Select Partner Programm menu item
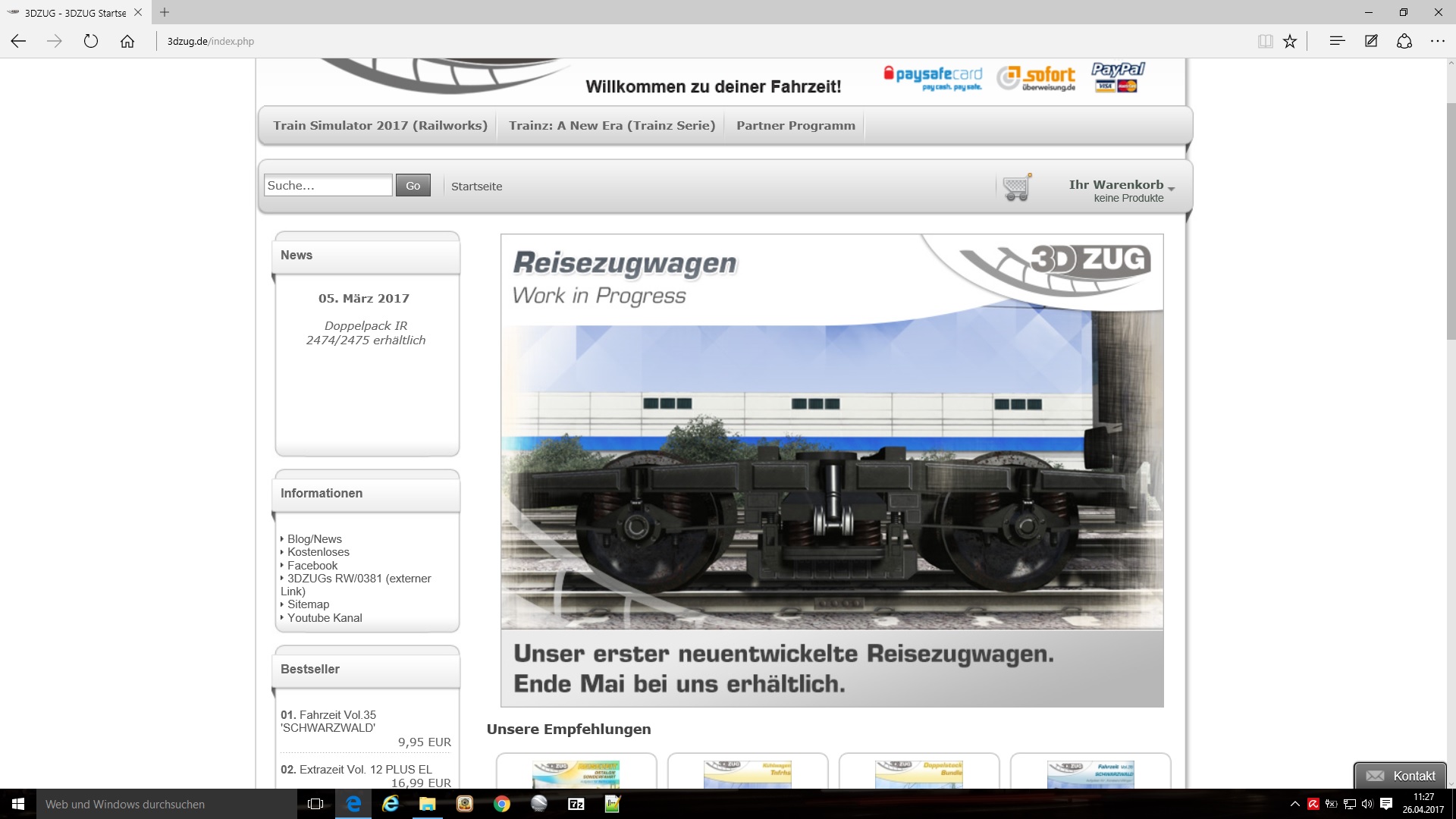 click(795, 126)
